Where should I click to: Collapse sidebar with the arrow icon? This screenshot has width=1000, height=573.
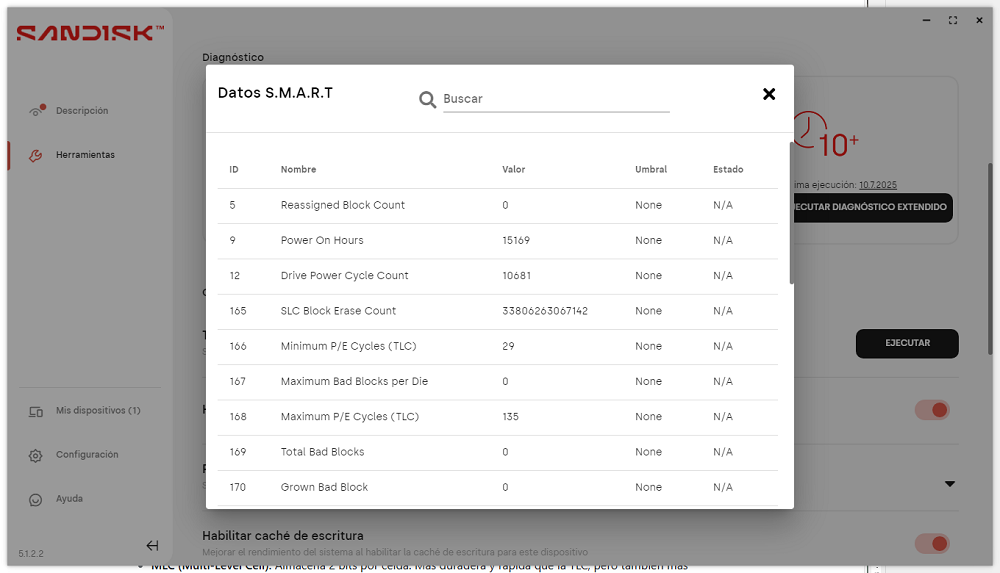tap(152, 546)
